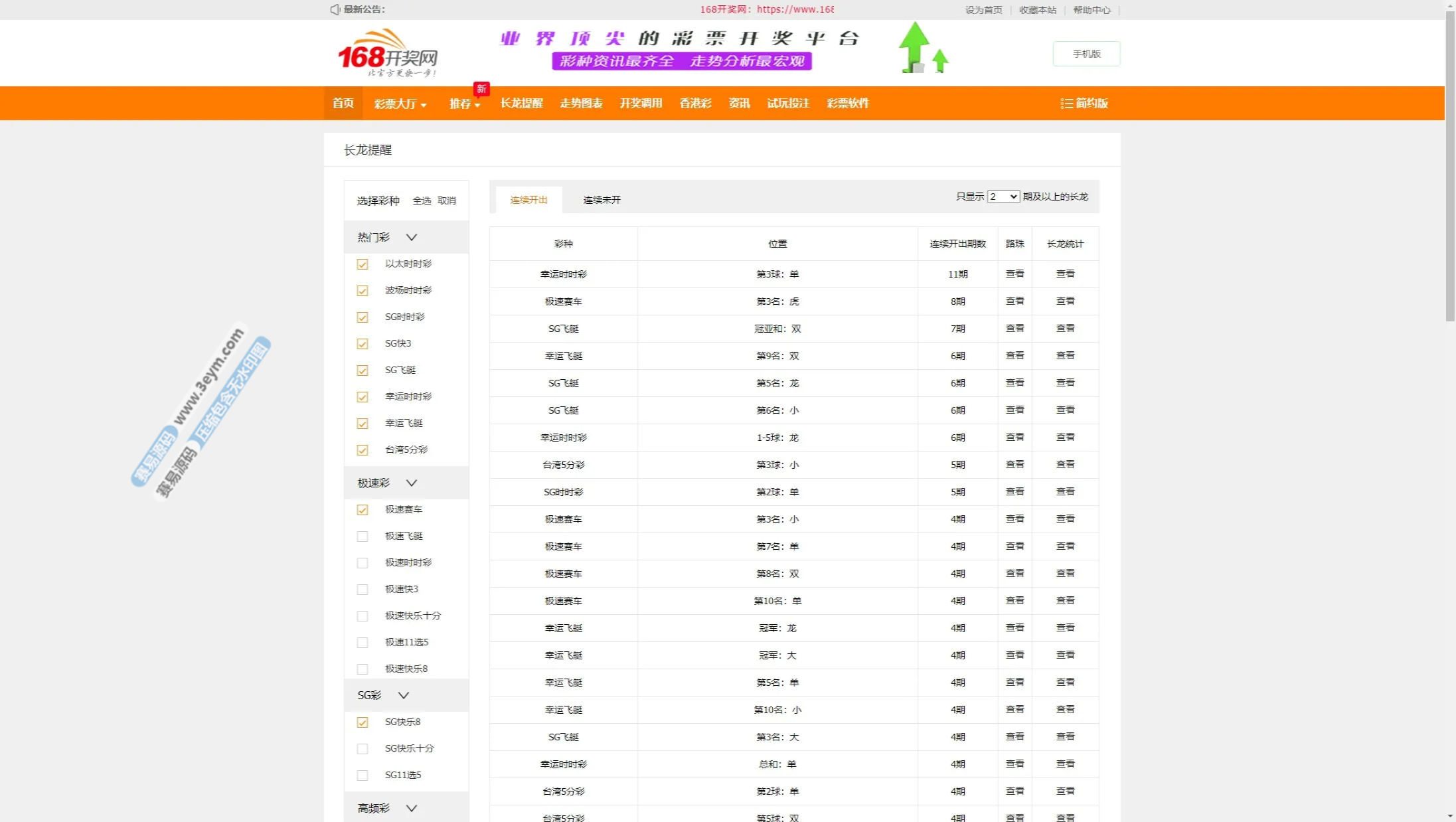Uncheck the 以太时时彩 checkbox
Screen dimensions: 1456x822
[363, 264]
